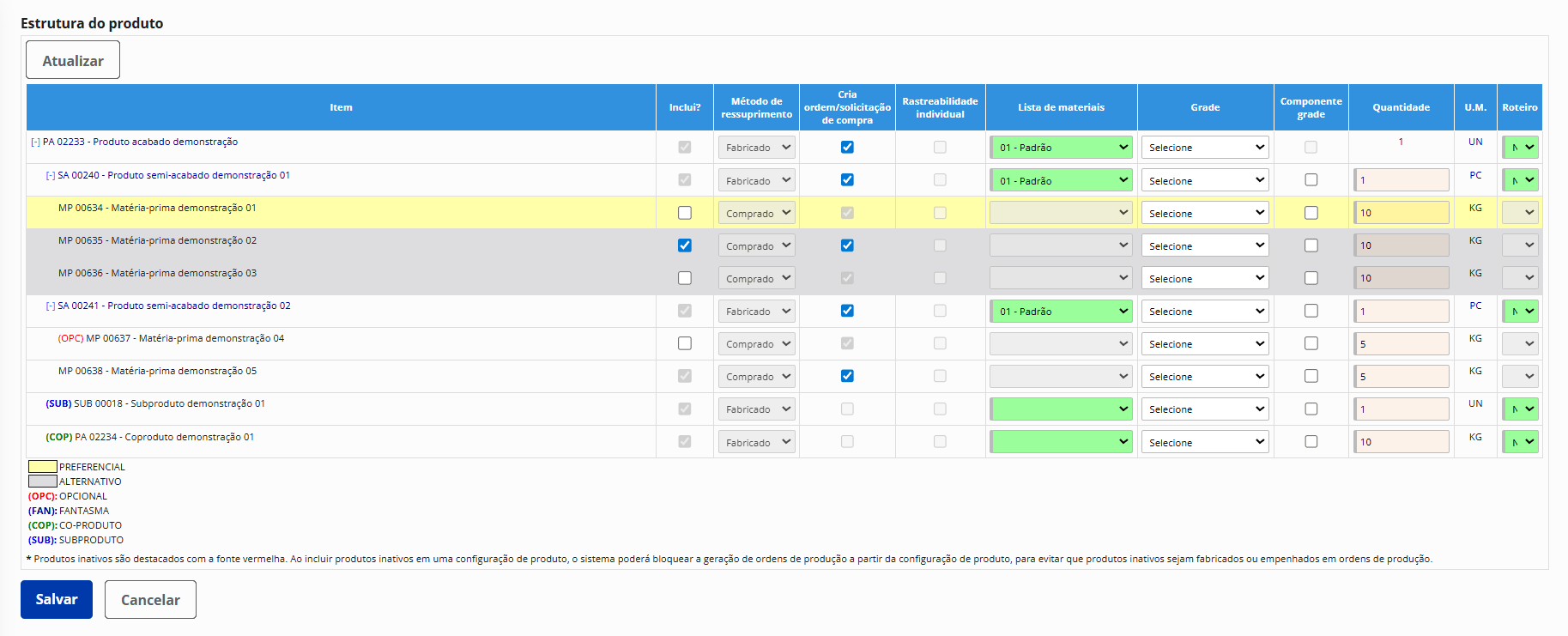Collapse the SA 00241 semi-acabado node
This screenshot has width=1568, height=636.
coord(51,306)
